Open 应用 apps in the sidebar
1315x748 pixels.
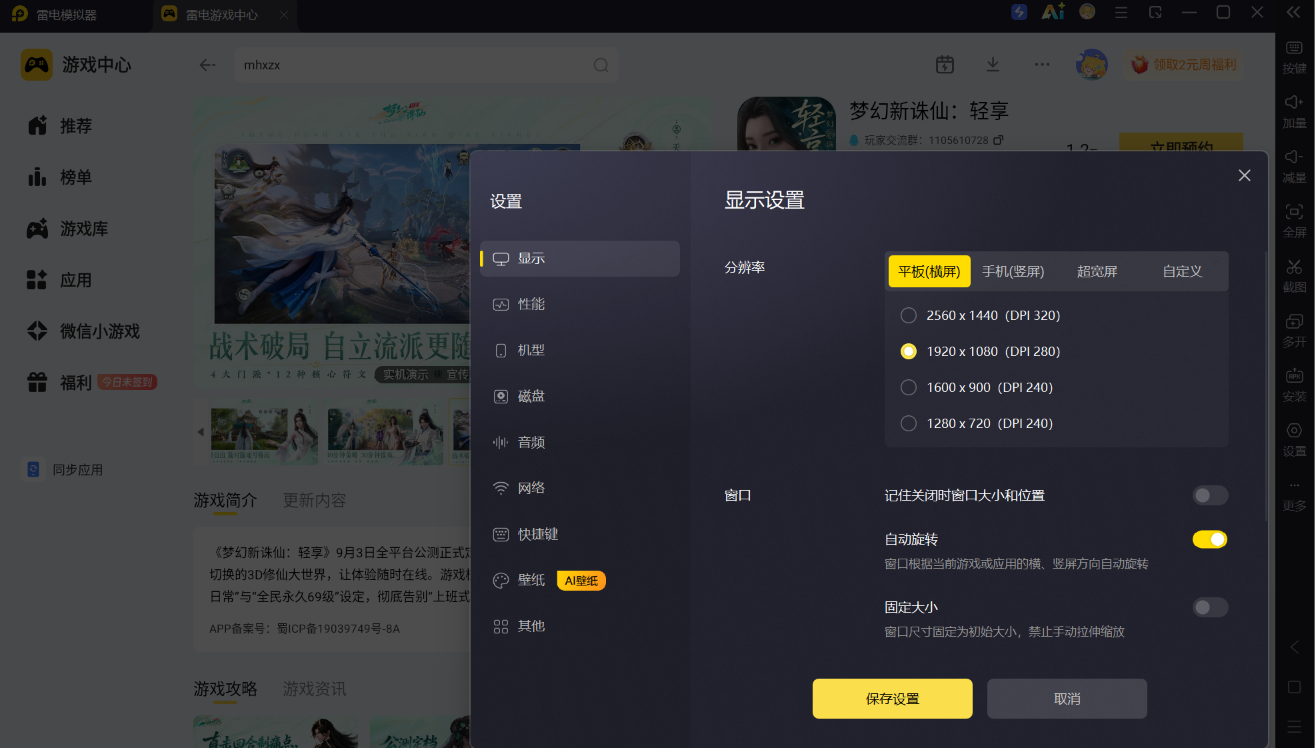click(x=60, y=280)
